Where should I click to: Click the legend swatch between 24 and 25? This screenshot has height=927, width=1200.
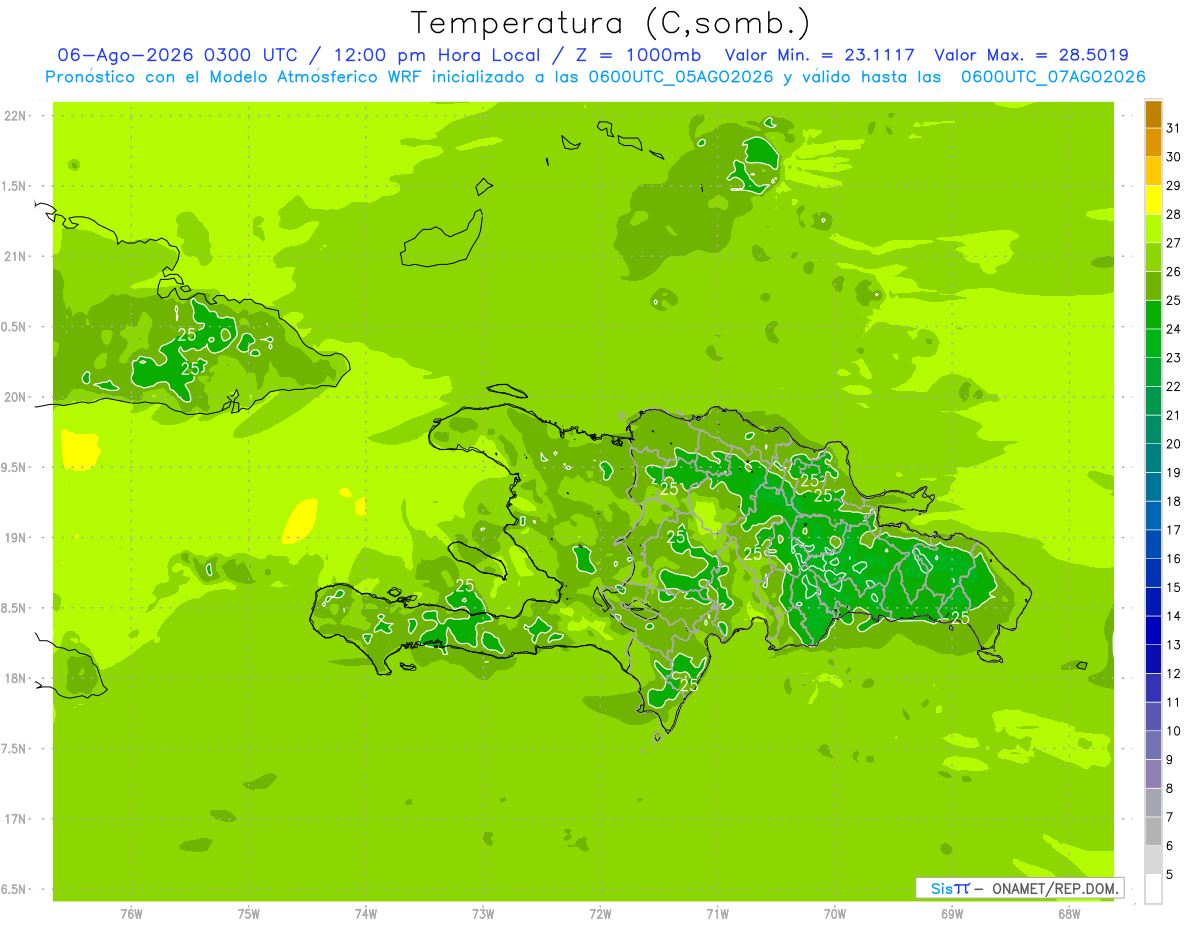point(1153,315)
